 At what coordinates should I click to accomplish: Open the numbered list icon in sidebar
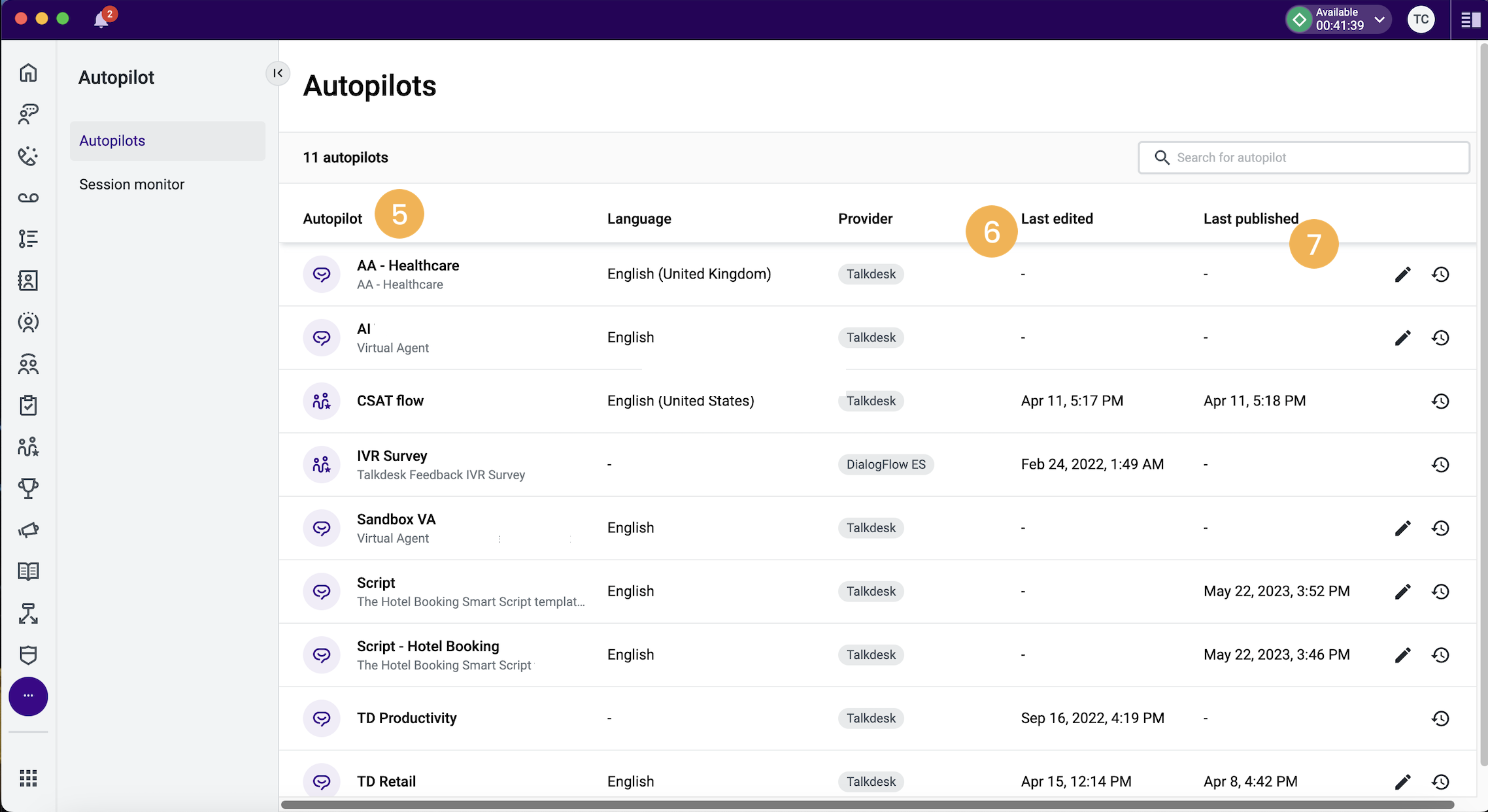28,239
